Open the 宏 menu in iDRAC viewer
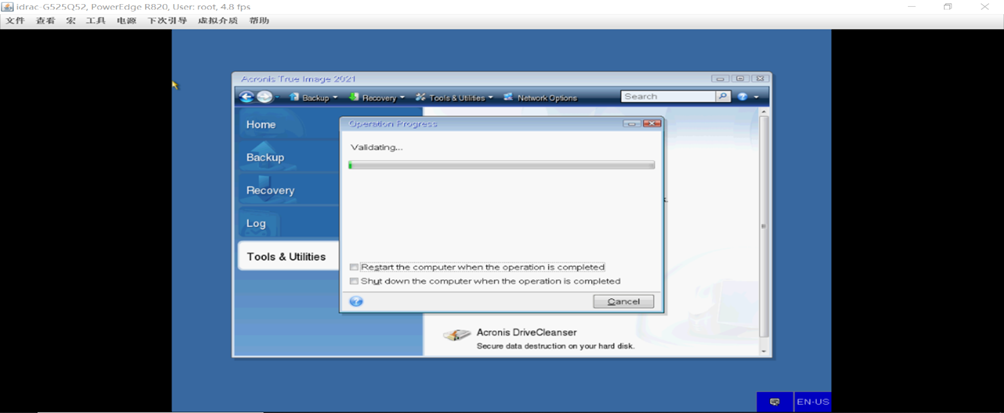The height and width of the screenshot is (413, 1004). 70,20
